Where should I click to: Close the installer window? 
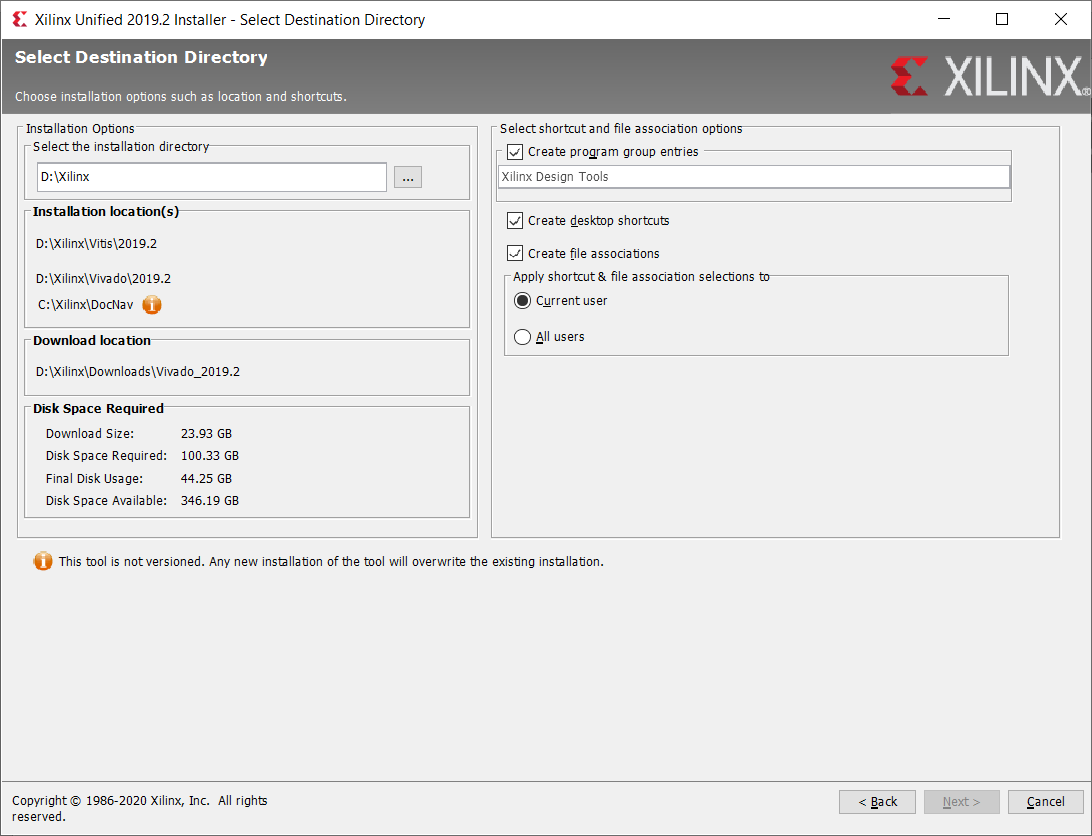(x=1061, y=20)
